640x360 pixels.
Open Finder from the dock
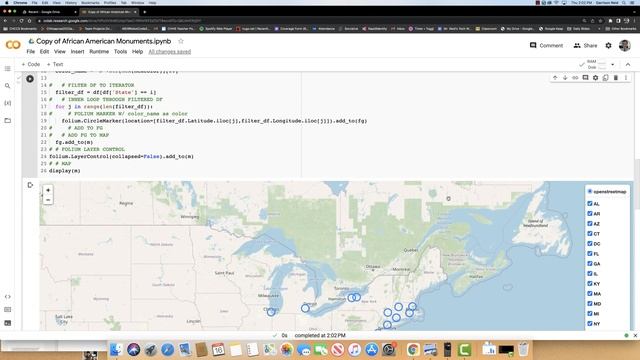point(116,349)
